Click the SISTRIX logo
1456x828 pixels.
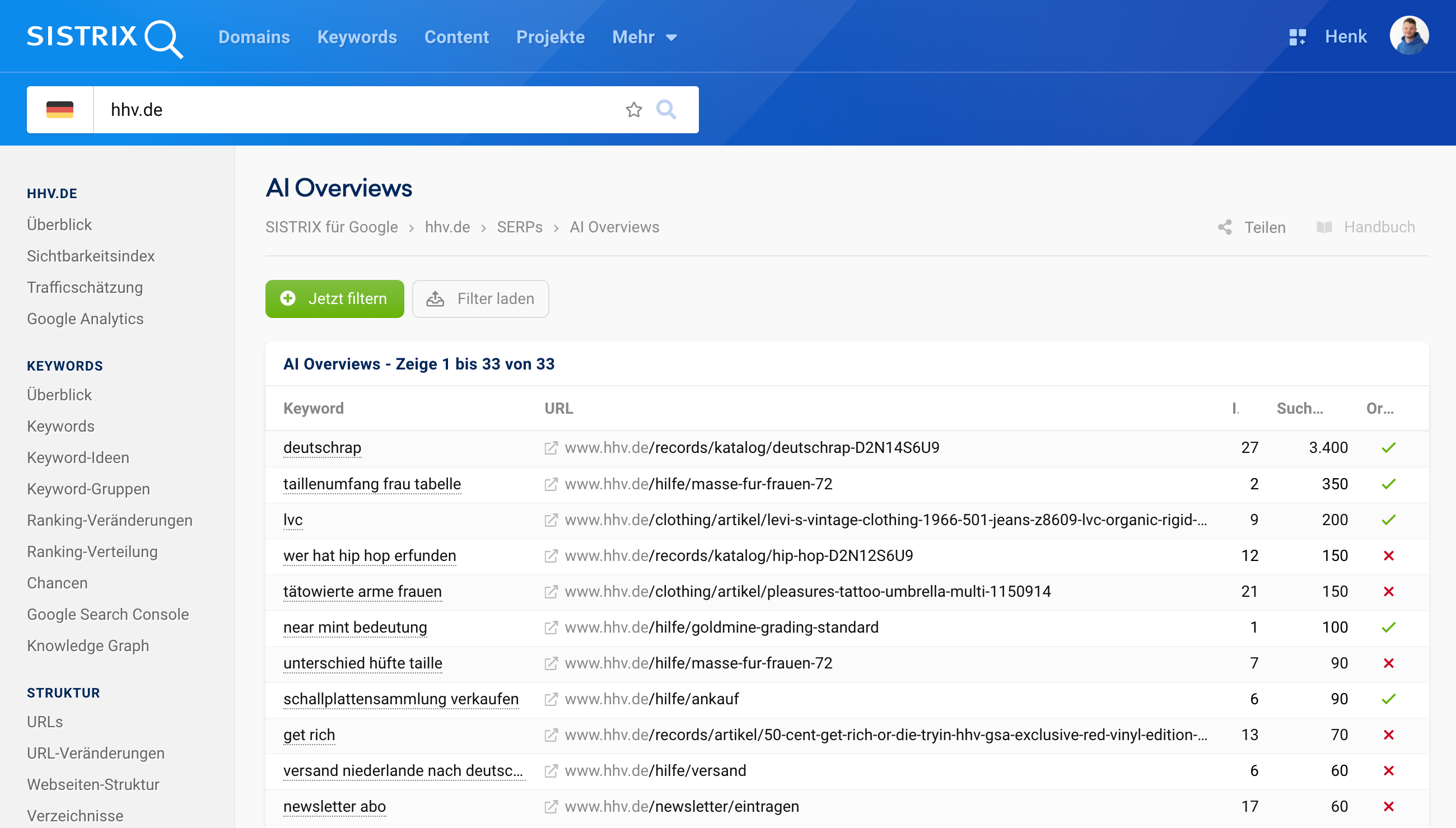tap(104, 38)
